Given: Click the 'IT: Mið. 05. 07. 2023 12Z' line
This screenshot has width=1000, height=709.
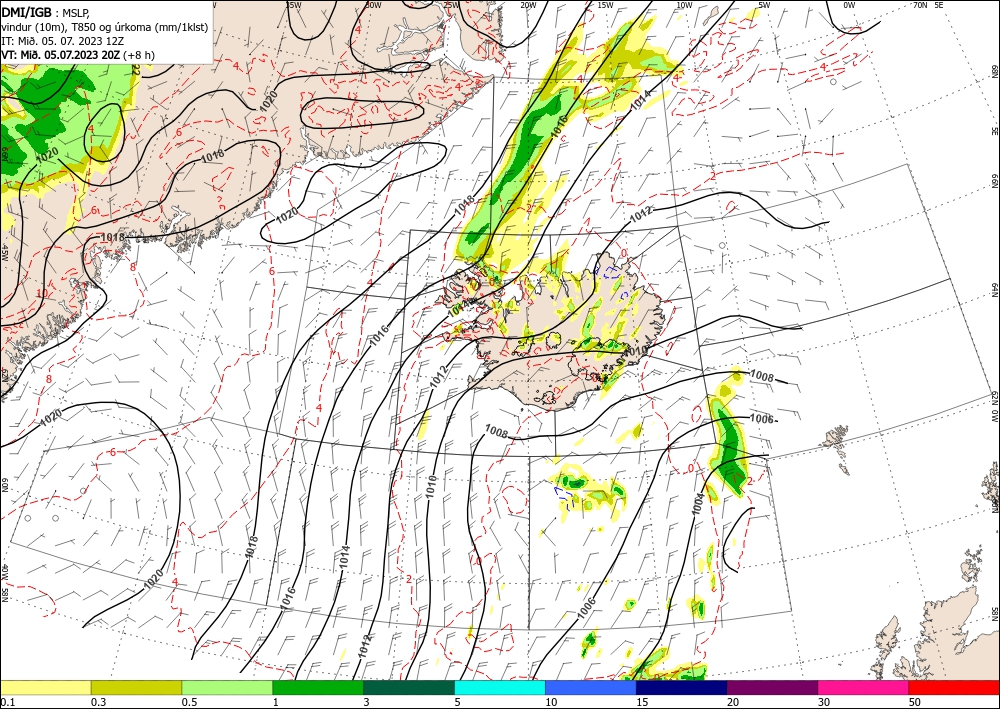Looking at the screenshot, I should [62, 41].
